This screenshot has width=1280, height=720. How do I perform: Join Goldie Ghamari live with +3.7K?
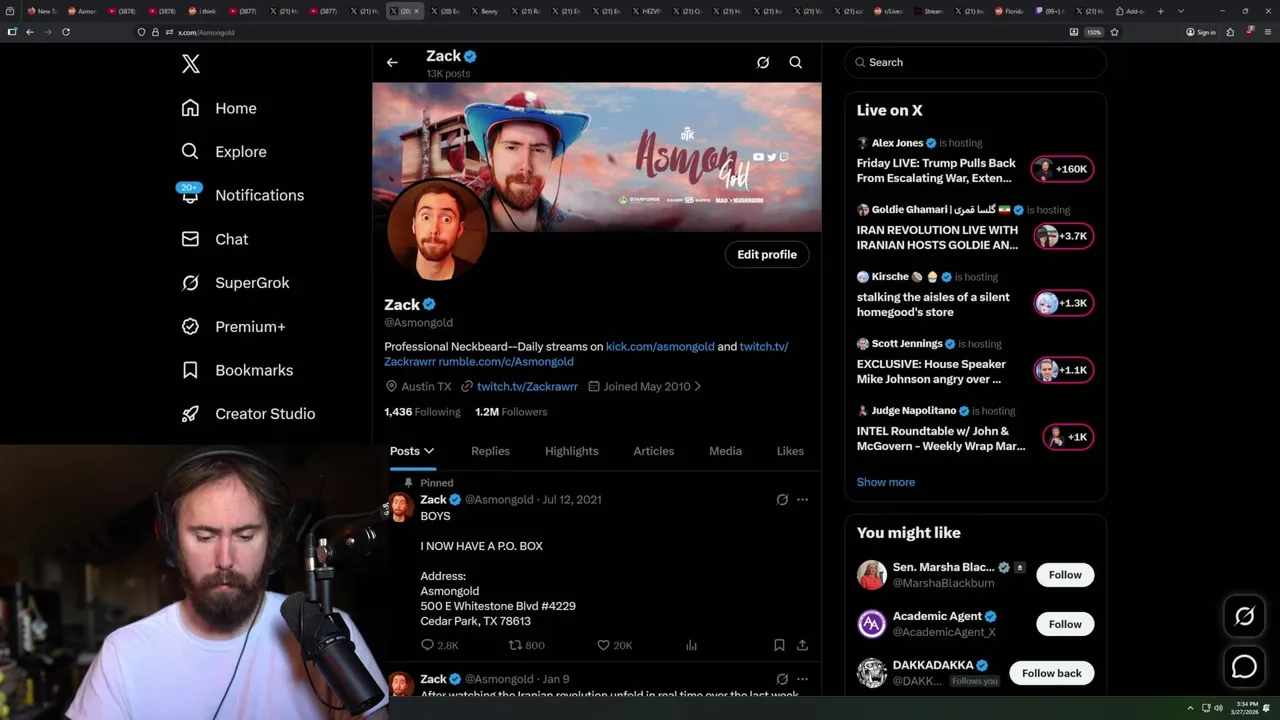(x=1062, y=236)
